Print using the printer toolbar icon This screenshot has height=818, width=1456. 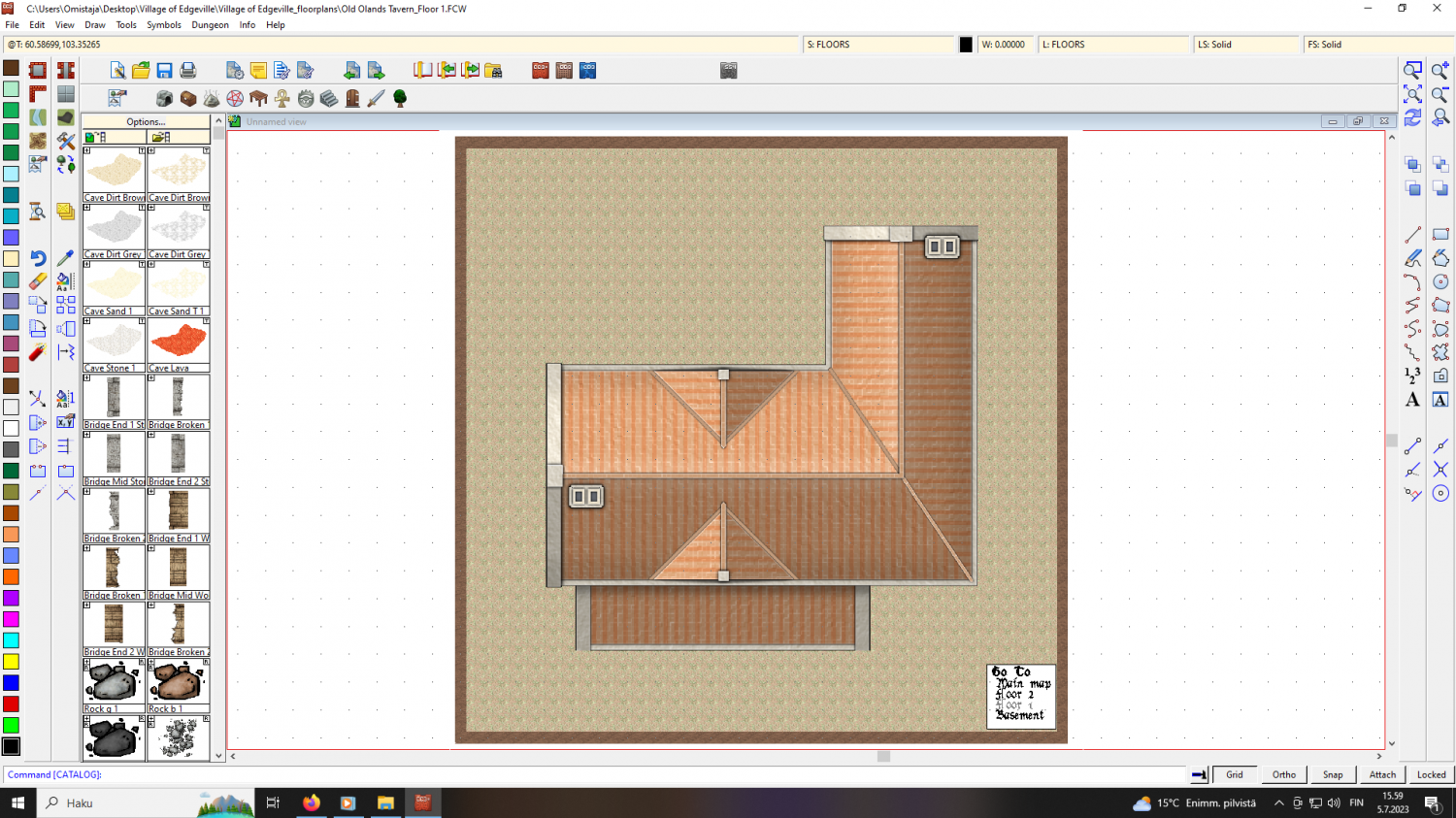(x=188, y=70)
